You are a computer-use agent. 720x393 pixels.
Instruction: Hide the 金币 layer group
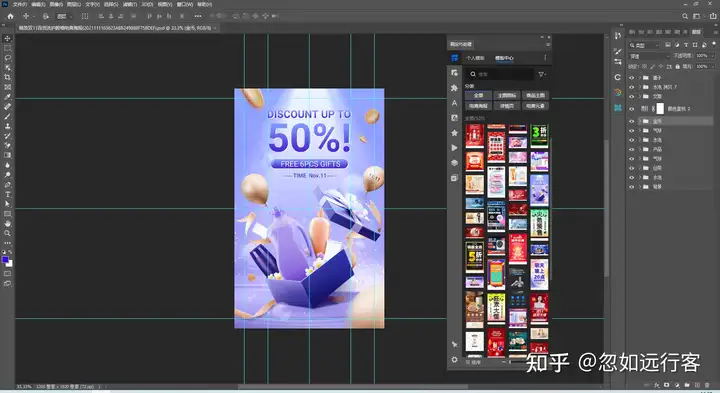coord(631,121)
